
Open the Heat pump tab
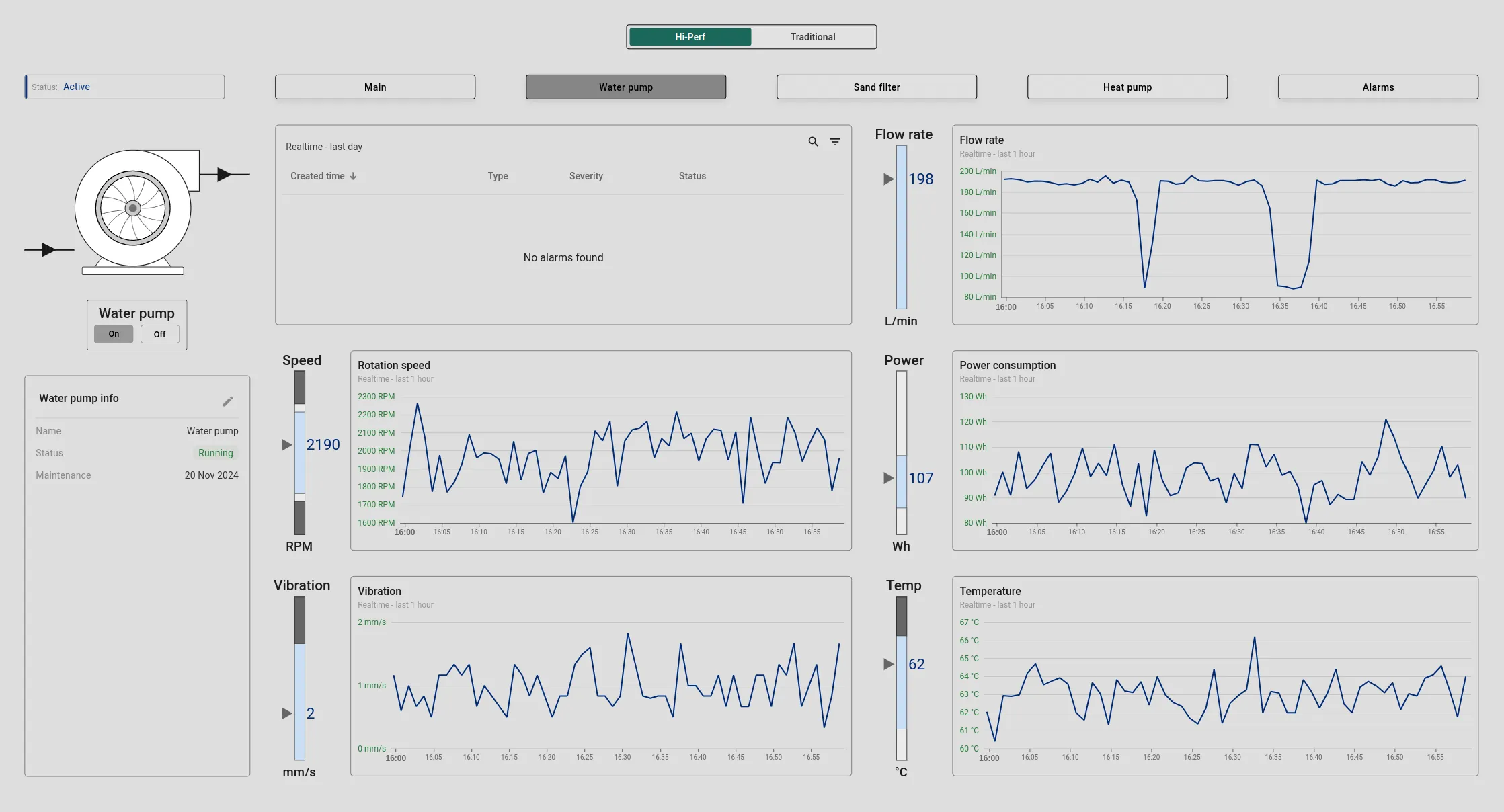[x=1127, y=87]
